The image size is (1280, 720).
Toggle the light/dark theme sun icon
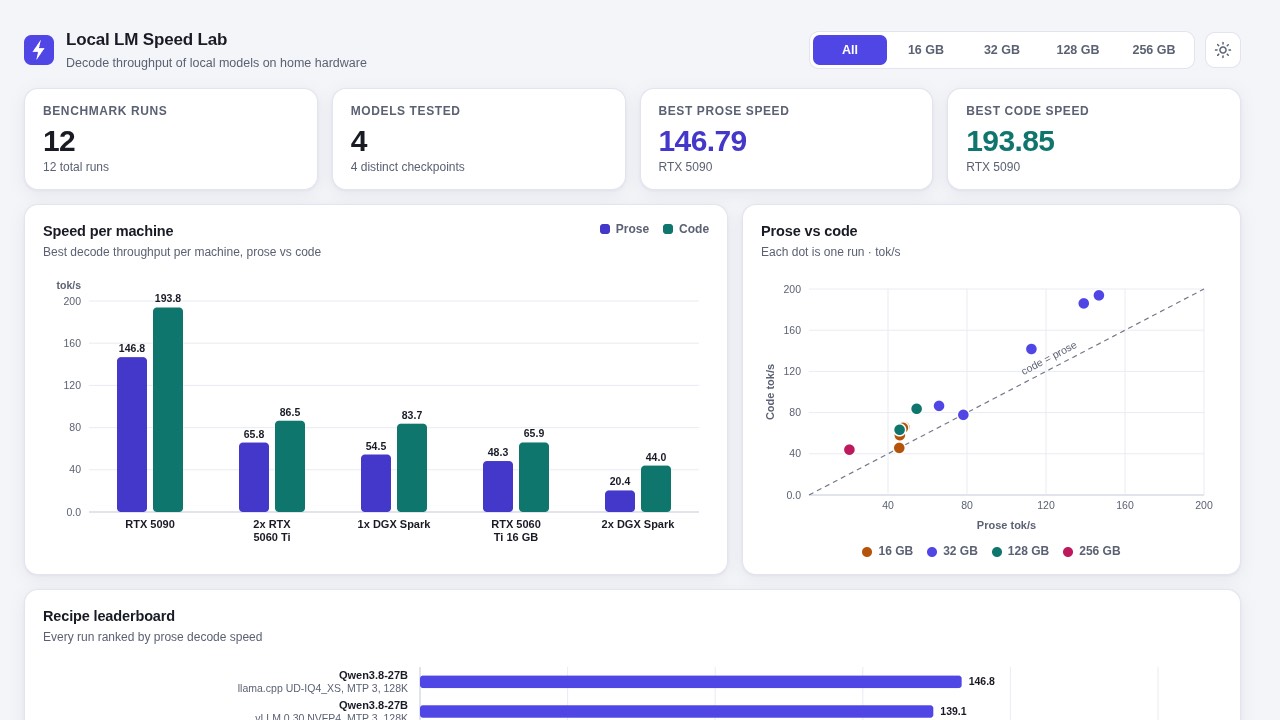(x=1222, y=50)
